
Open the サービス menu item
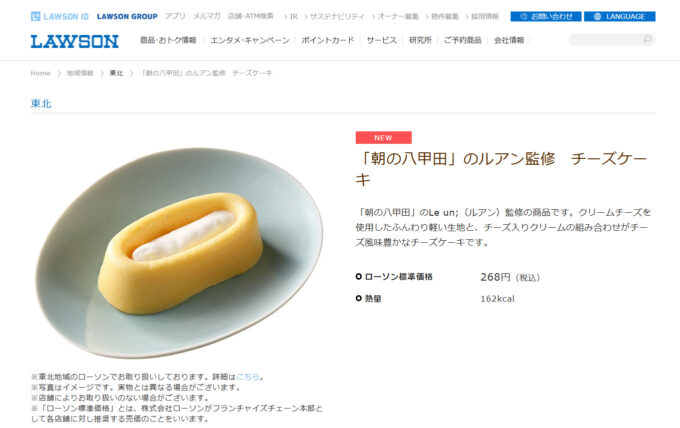click(381, 40)
